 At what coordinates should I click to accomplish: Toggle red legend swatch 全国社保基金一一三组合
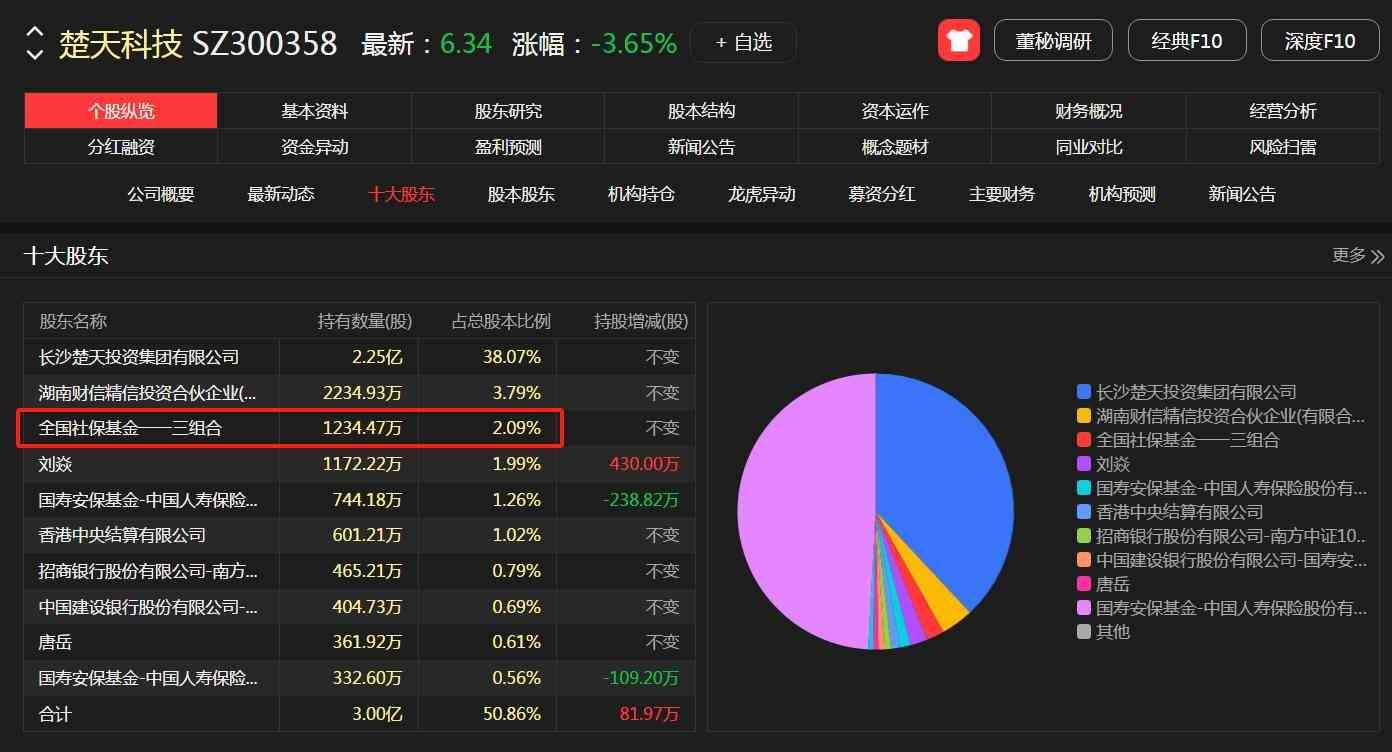(1084, 440)
